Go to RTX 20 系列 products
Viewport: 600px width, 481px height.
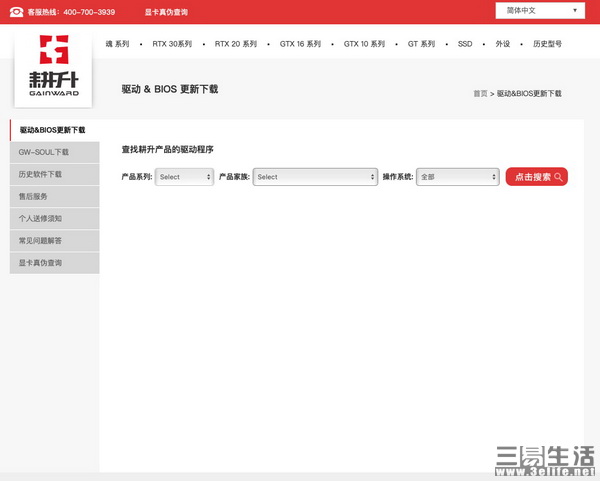236,44
